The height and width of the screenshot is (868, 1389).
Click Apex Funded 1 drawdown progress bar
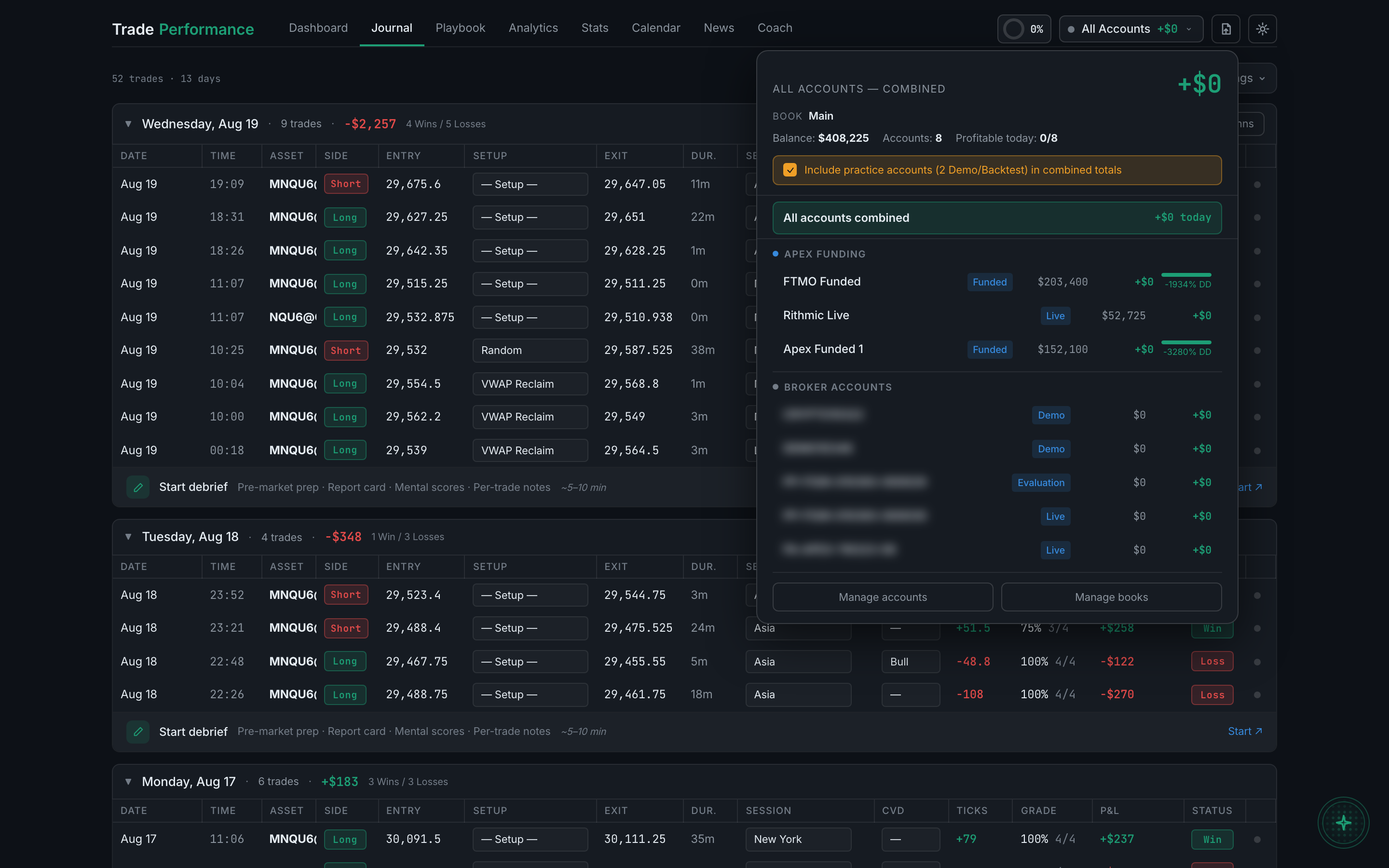pyautogui.click(x=1186, y=342)
